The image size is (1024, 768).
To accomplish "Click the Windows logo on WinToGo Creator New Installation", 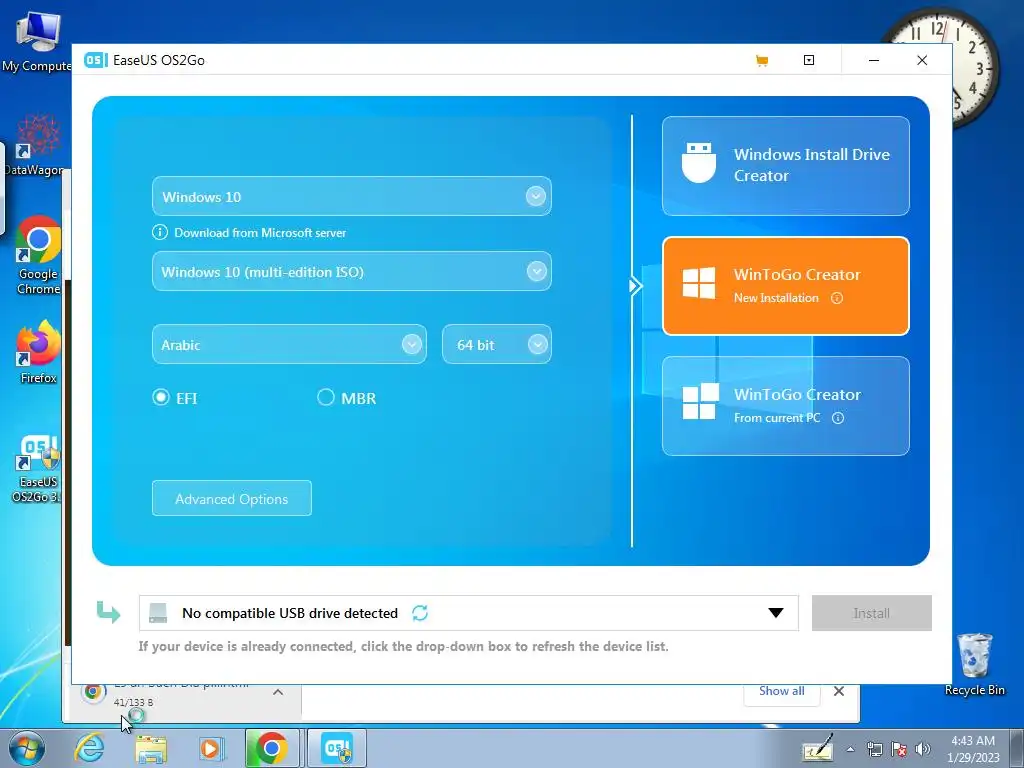I will point(699,283).
